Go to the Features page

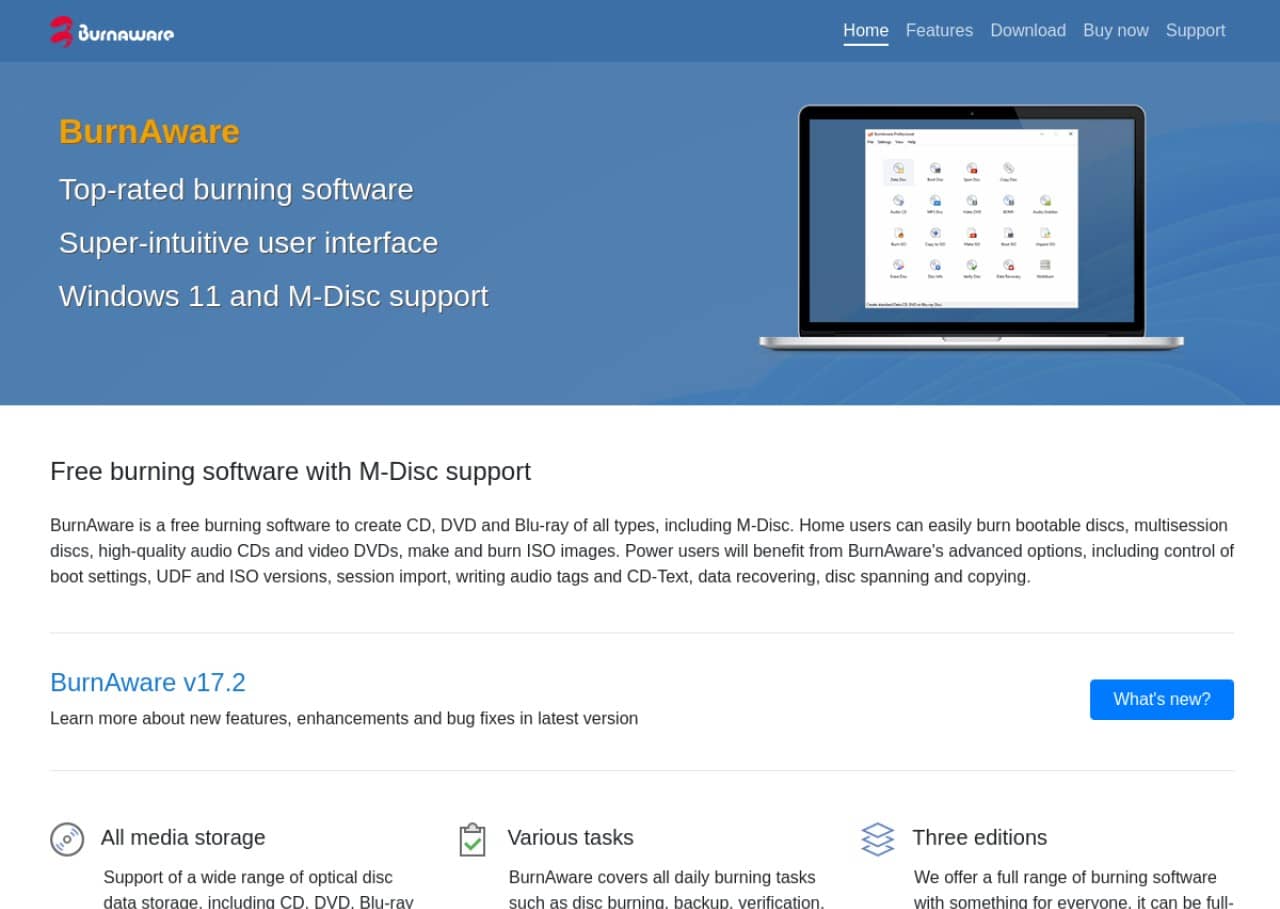pos(939,30)
